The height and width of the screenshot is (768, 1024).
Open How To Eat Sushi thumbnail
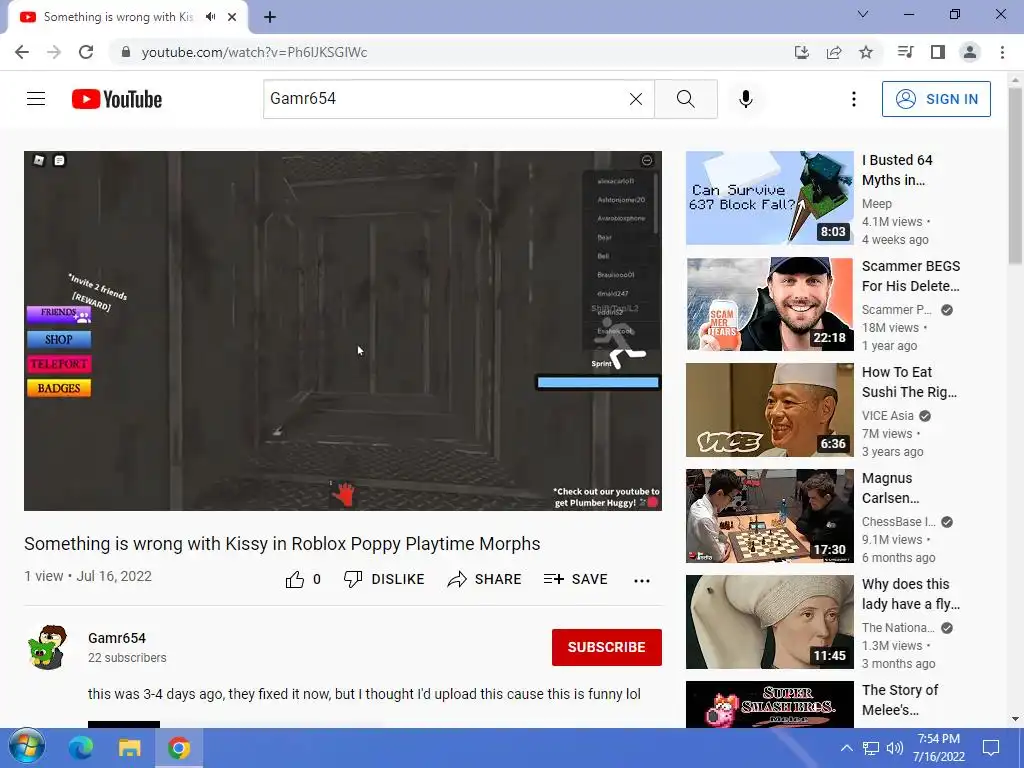[769, 410]
